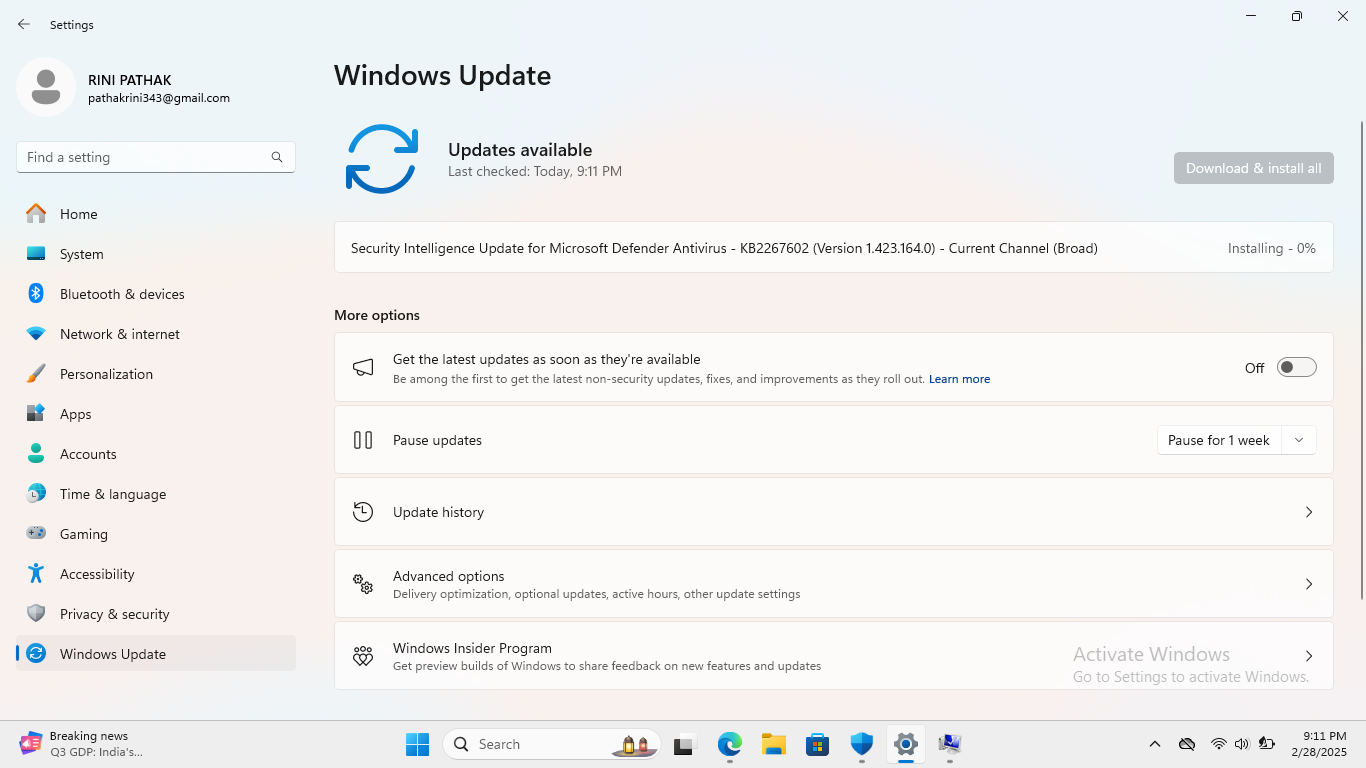
Task: Open the Learn more link
Action: (x=959, y=378)
